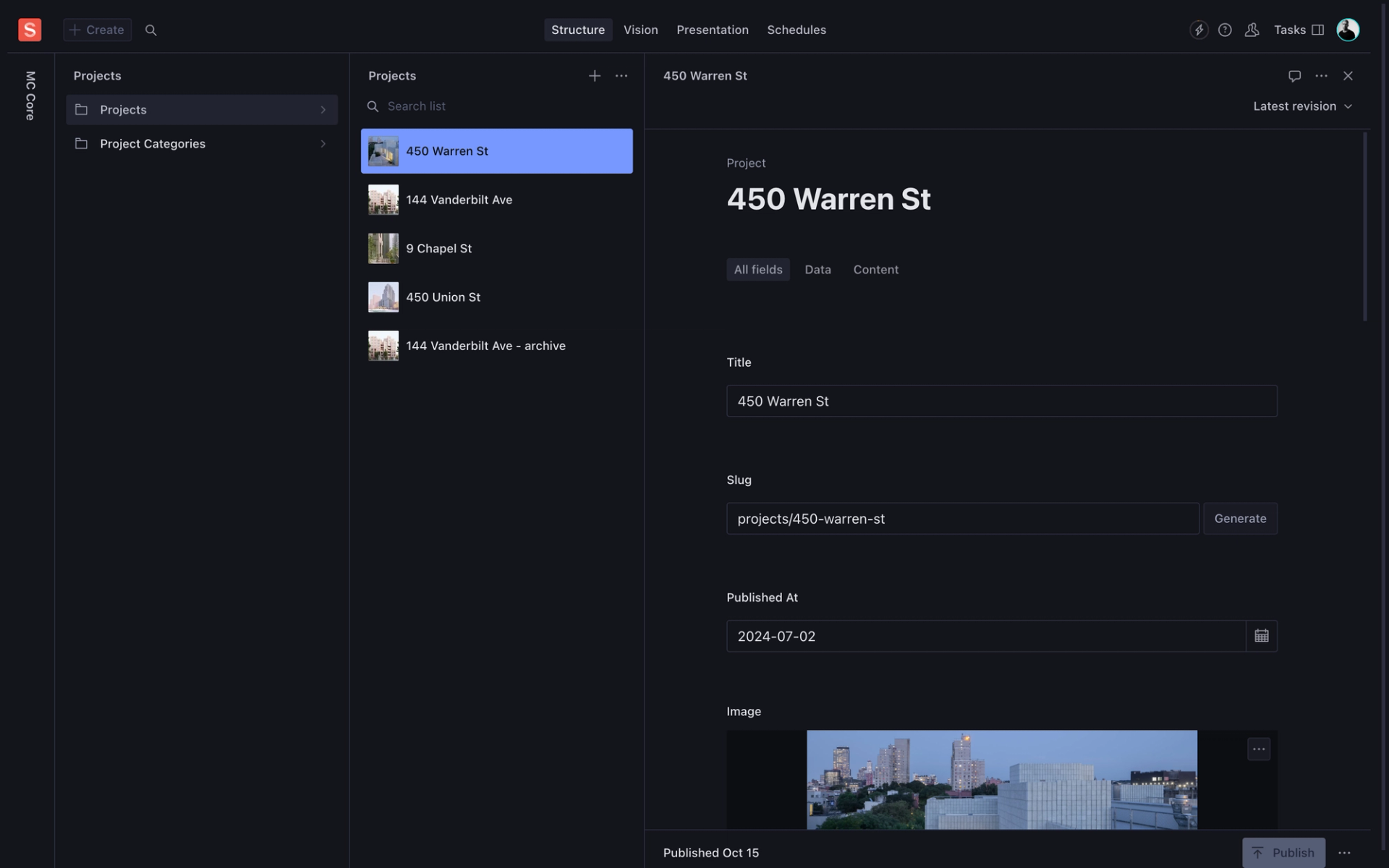Image resolution: width=1389 pixels, height=868 pixels.
Task: Click the search magnifier icon in top bar
Action: pos(150,30)
